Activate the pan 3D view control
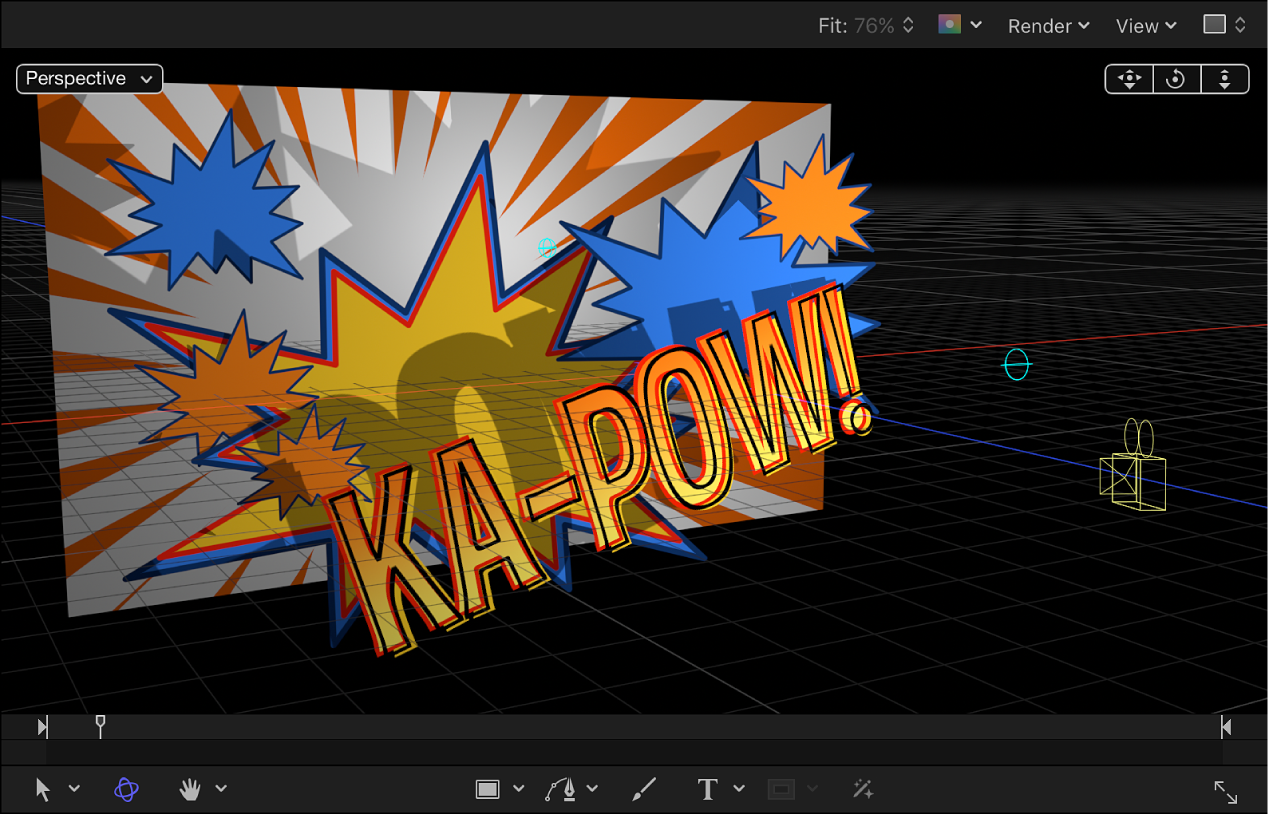The height and width of the screenshot is (814, 1270). pos(1128,78)
